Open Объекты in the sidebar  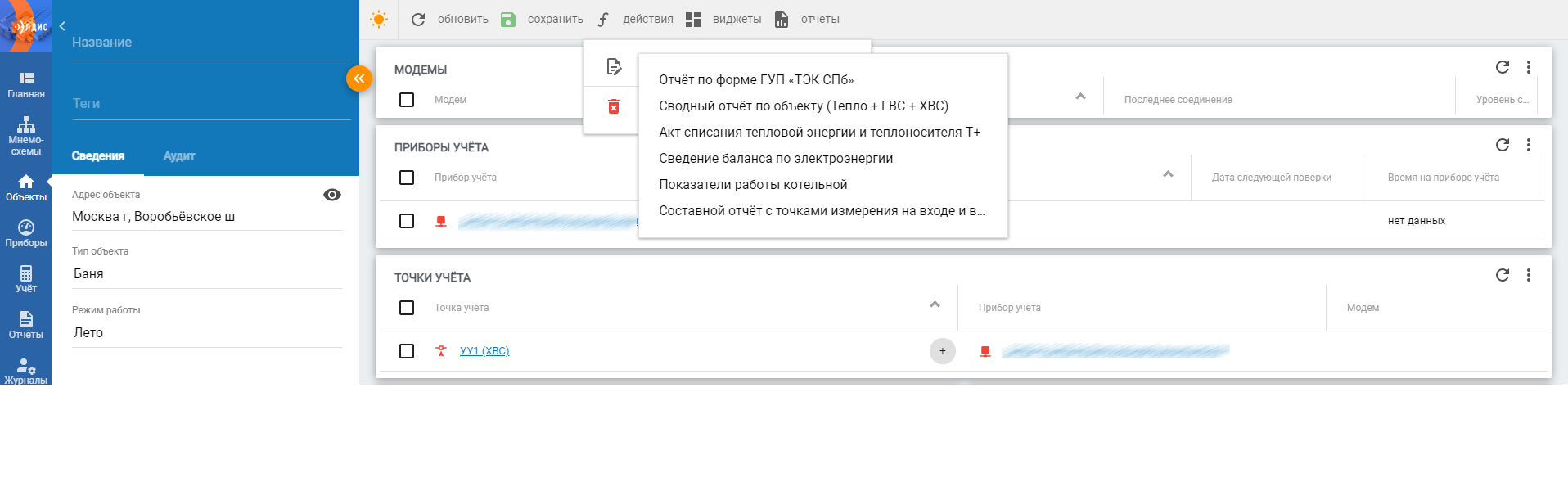tap(26, 187)
